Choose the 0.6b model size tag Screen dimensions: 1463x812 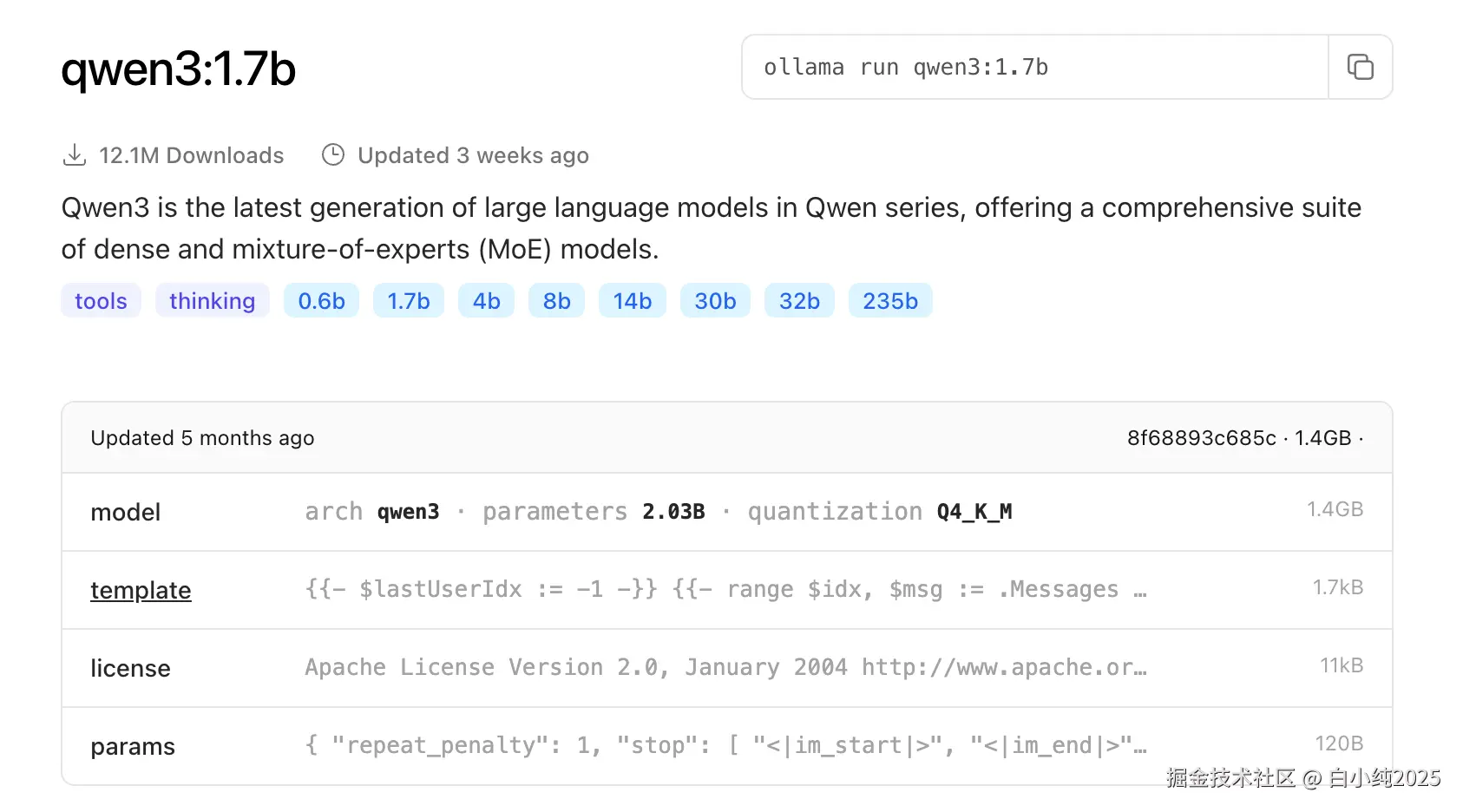321,301
